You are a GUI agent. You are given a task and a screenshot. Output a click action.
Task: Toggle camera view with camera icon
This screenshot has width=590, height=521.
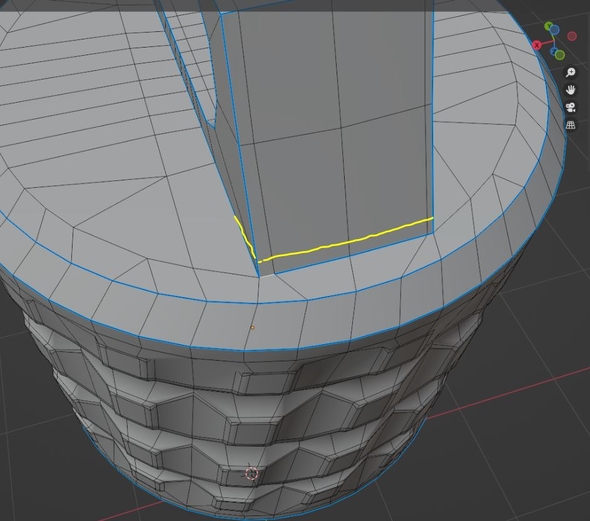pyautogui.click(x=571, y=107)
